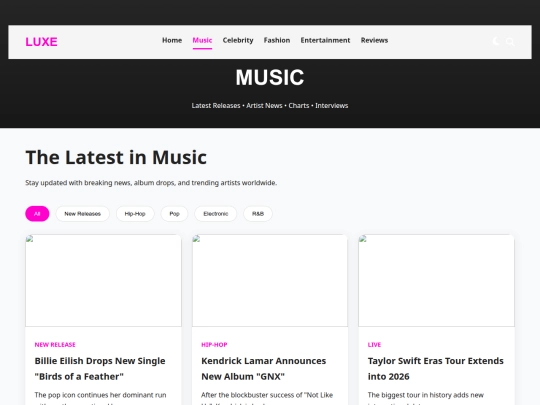Click the MUSIC page banner title

click(x=270, y=77)
